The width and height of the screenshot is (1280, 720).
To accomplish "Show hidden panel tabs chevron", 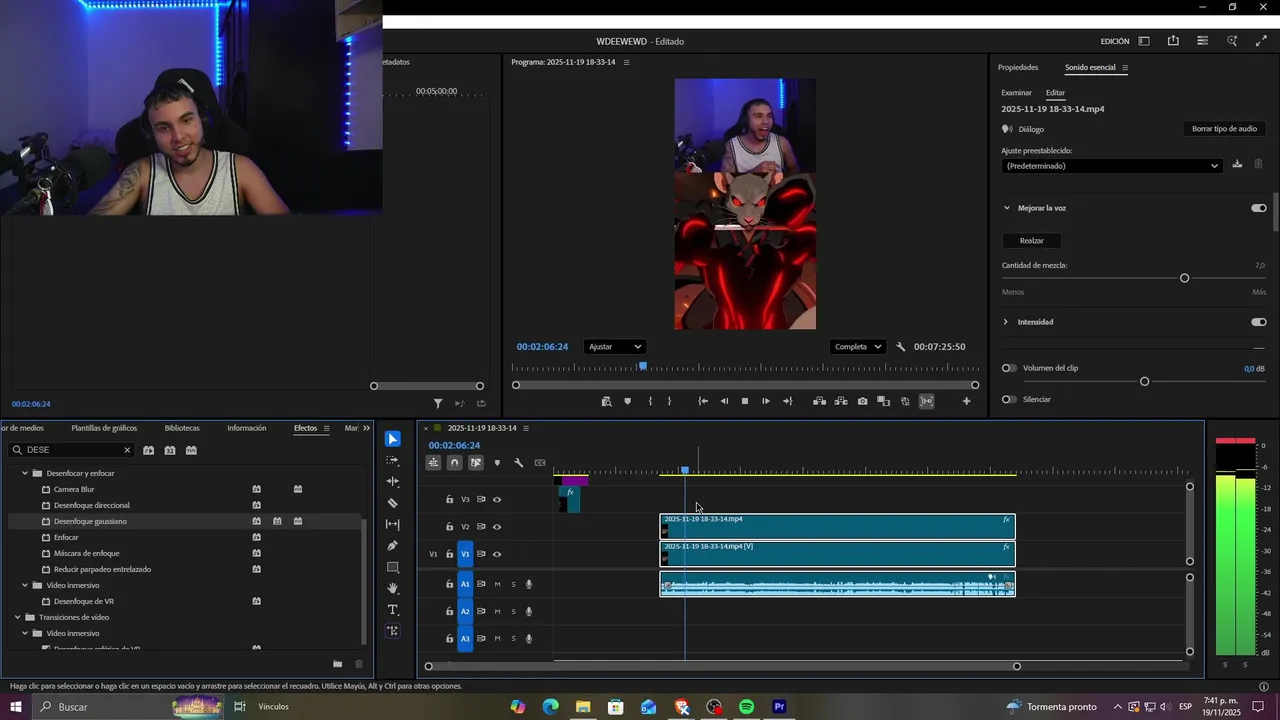I will pos(366,428).
